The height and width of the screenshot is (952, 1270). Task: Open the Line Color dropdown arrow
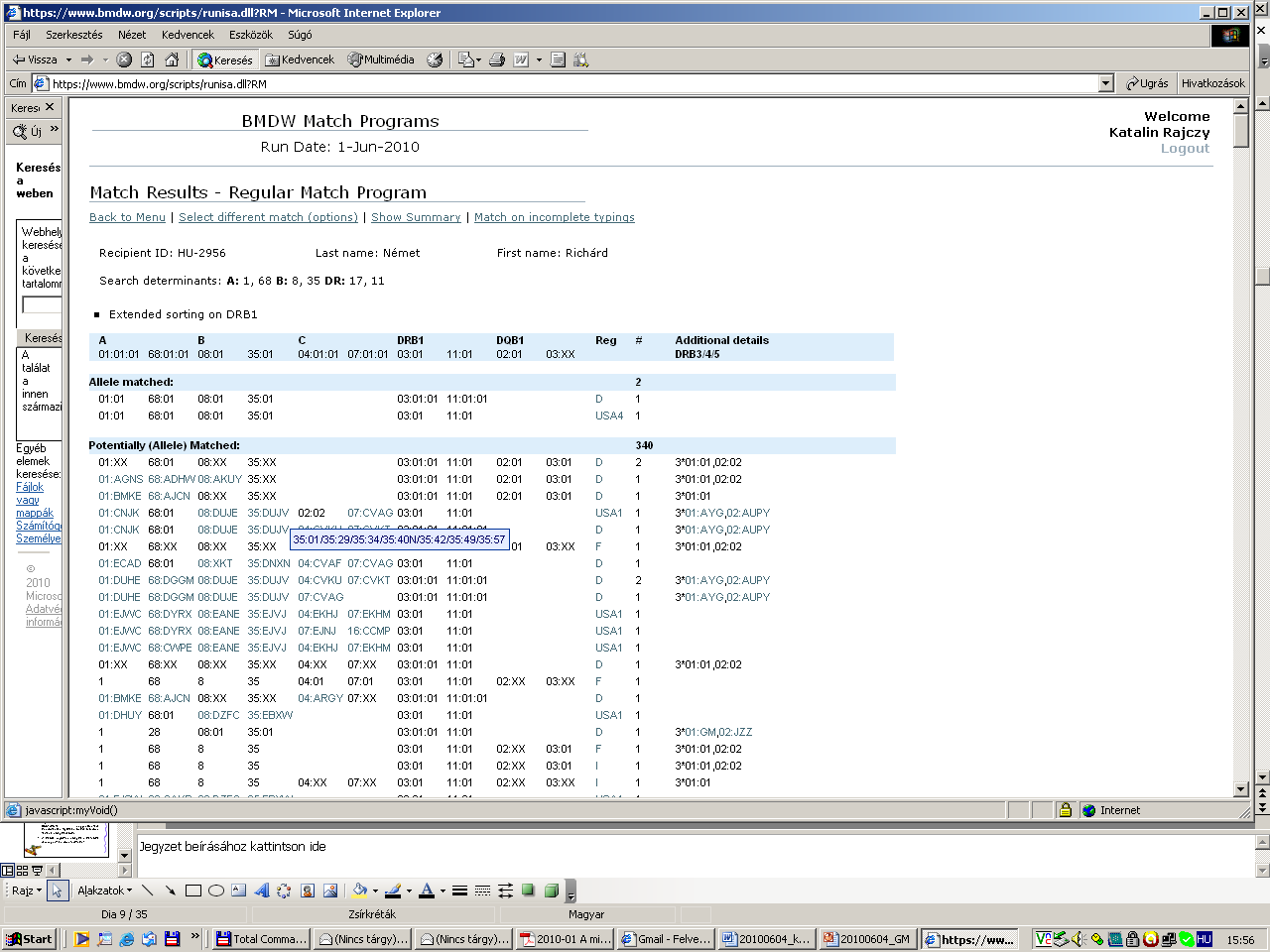click(x=408, y=891)
